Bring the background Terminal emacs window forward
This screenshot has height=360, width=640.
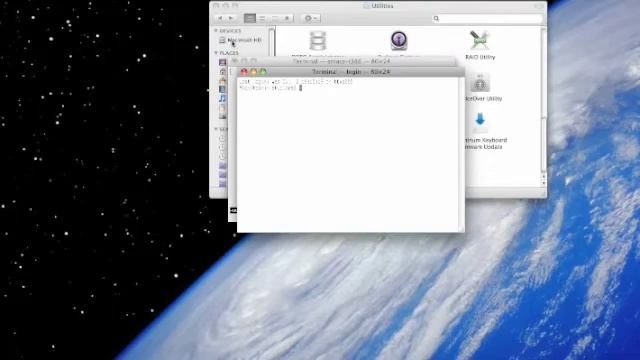pyautogui.click(x=341, y=61)
